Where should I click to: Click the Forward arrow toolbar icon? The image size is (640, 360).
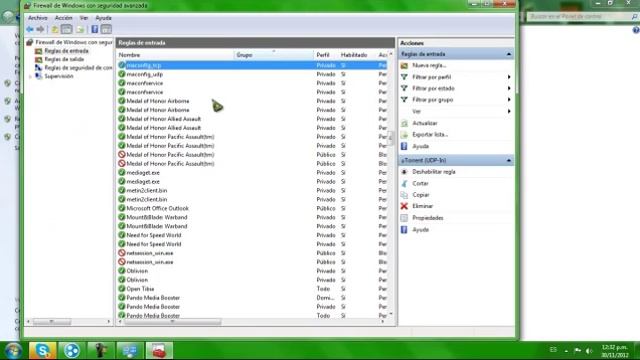(40, 29)
